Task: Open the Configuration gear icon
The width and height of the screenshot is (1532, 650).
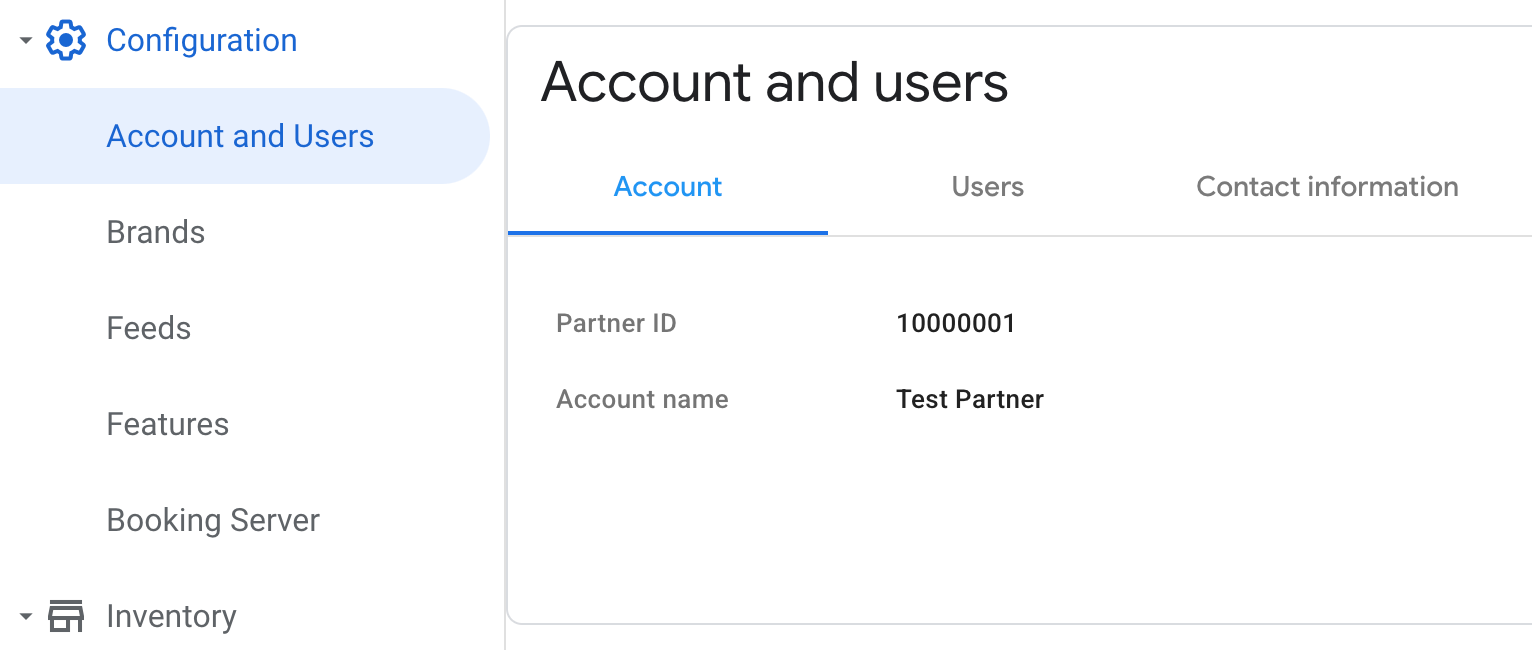Action: pos(65,40)
